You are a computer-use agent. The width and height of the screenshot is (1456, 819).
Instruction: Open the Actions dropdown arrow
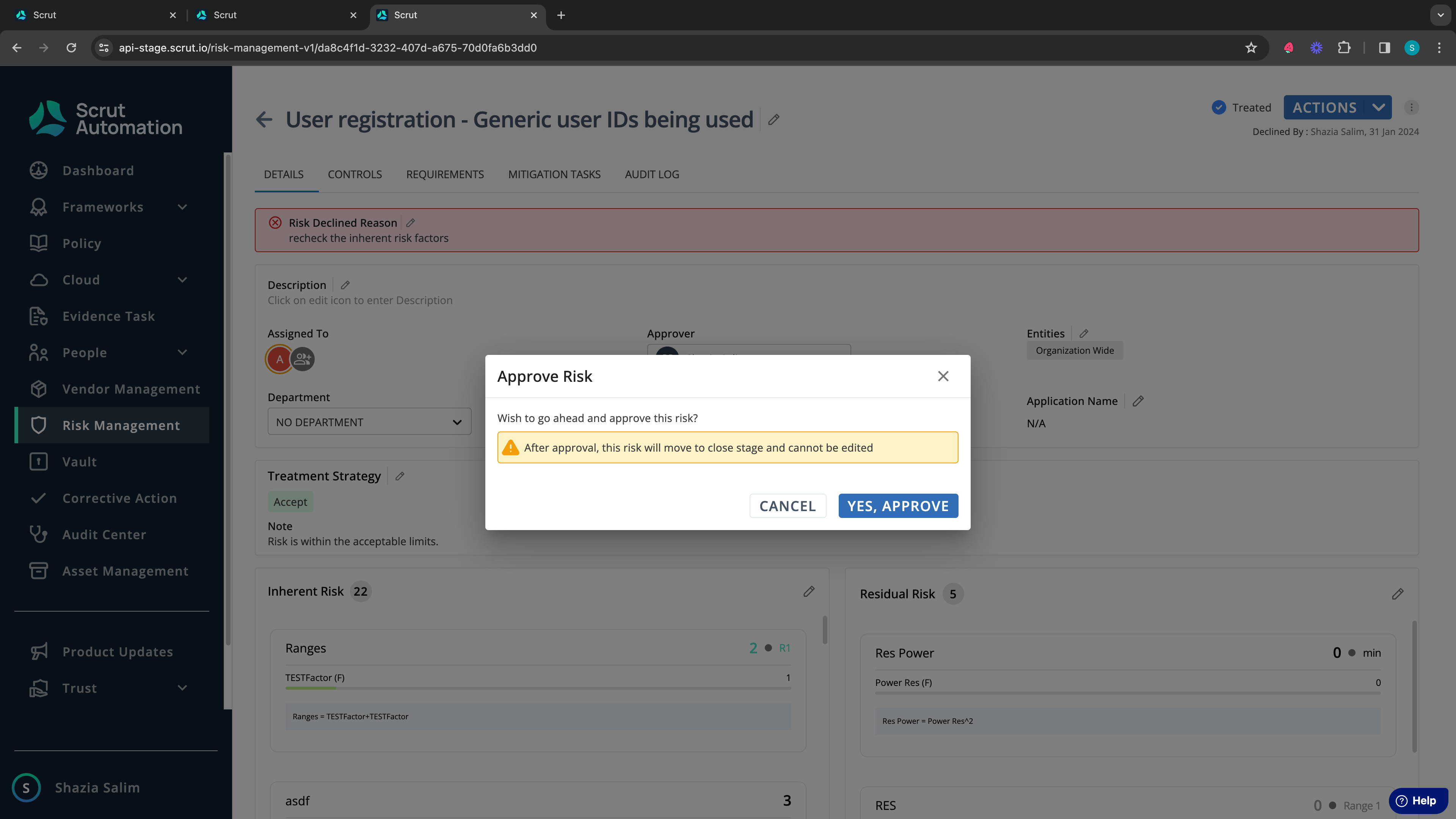point(1378,107)
